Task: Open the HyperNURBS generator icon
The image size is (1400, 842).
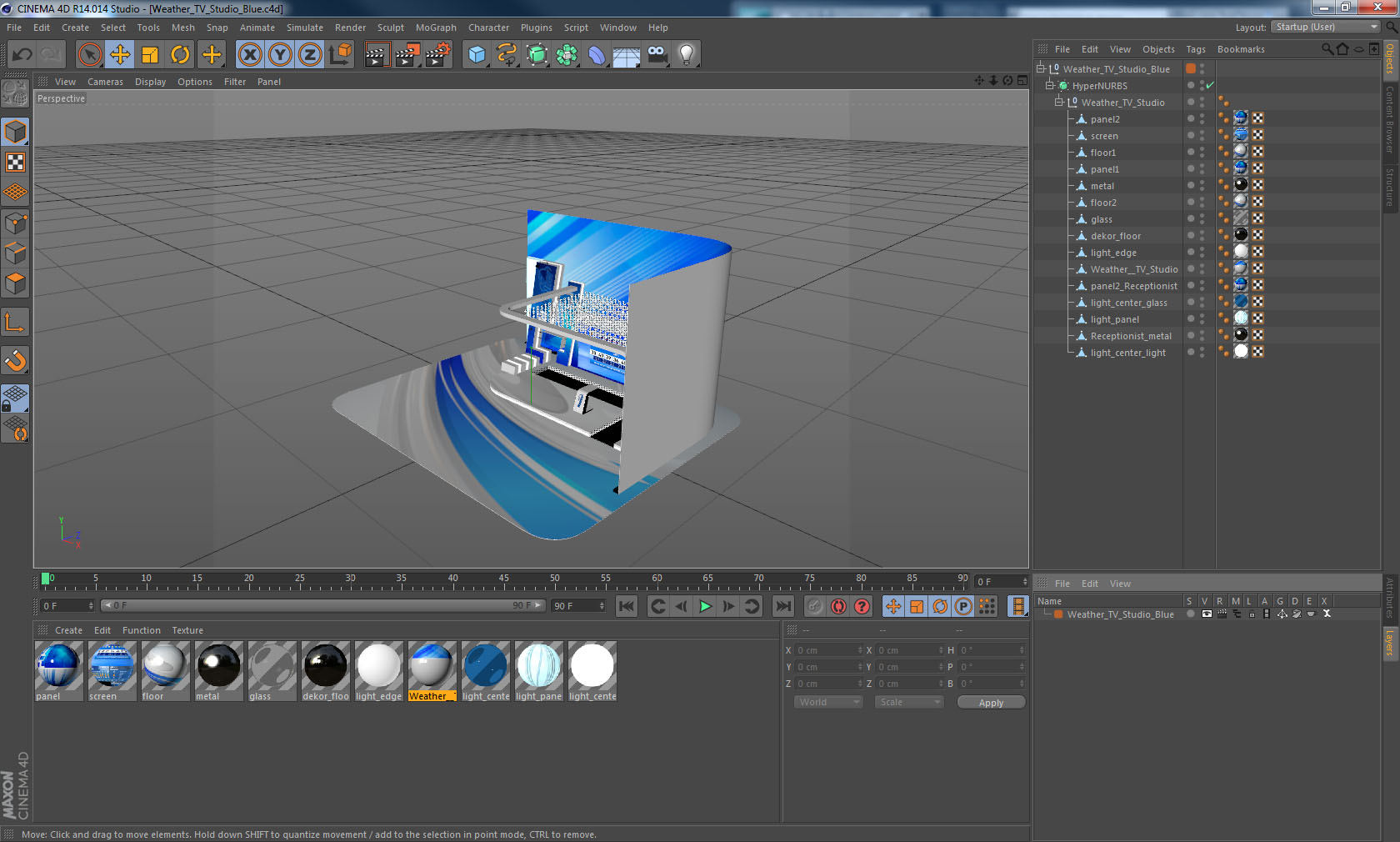Action: [537, 55]
